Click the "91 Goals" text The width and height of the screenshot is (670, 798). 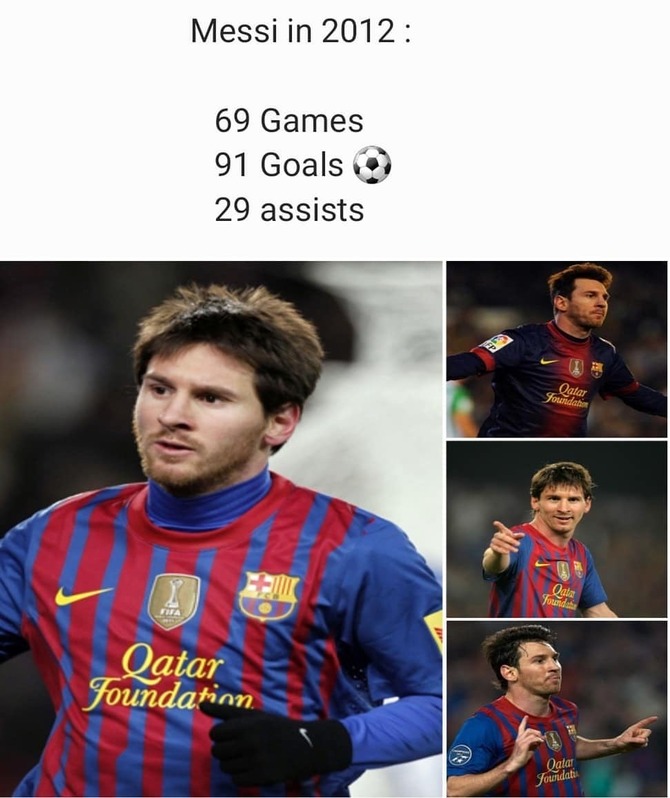(278, 165)
